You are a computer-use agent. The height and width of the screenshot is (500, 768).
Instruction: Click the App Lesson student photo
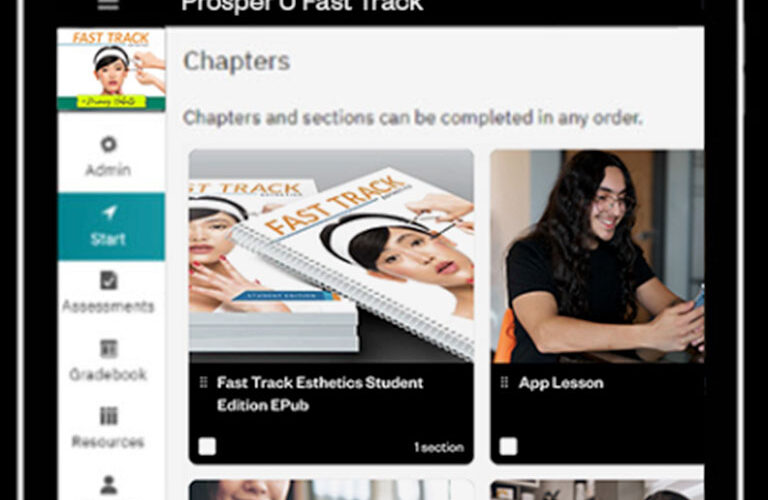(x=597, y=256)
